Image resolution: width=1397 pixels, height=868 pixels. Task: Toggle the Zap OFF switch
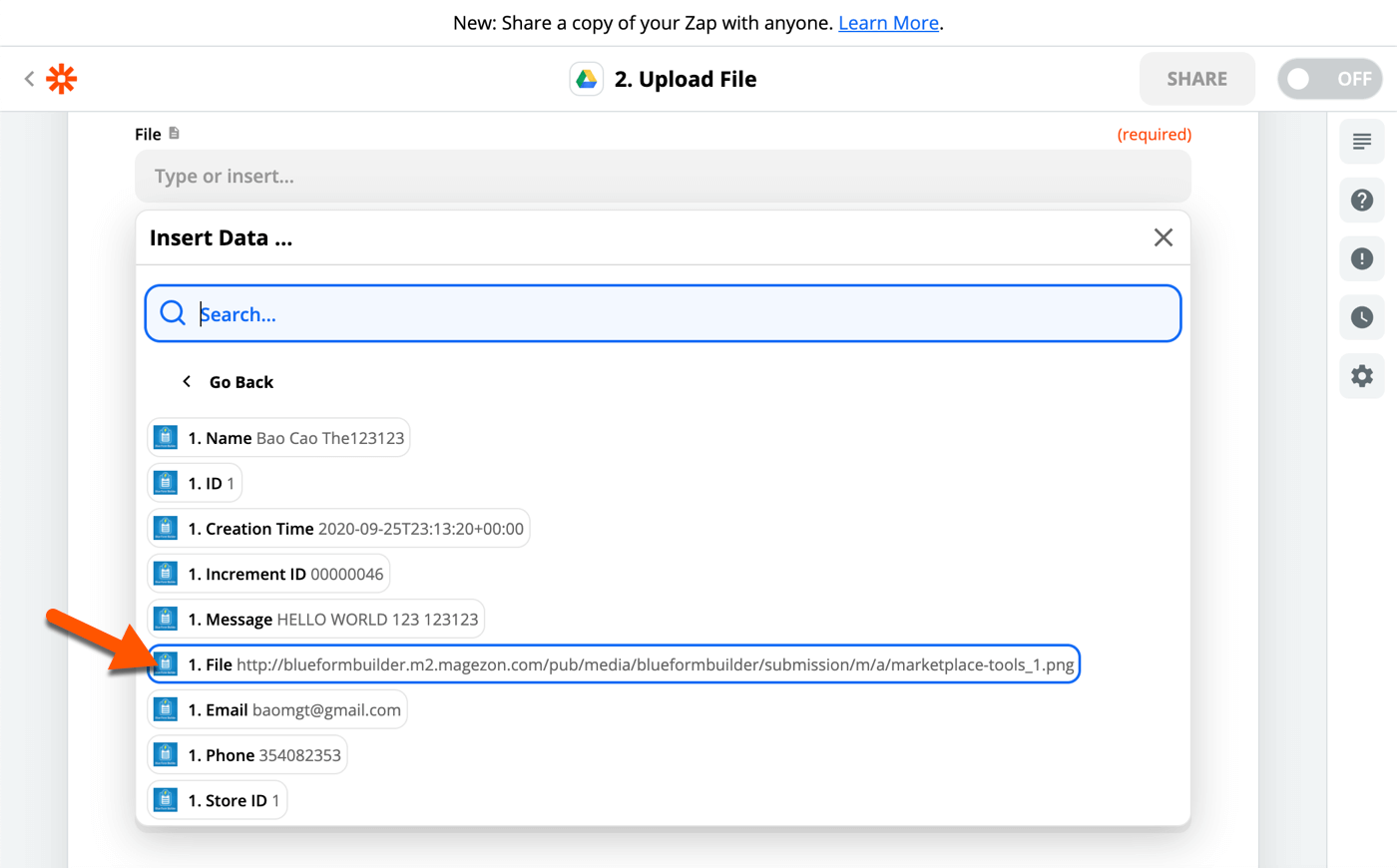click(x=1329, y=78)
